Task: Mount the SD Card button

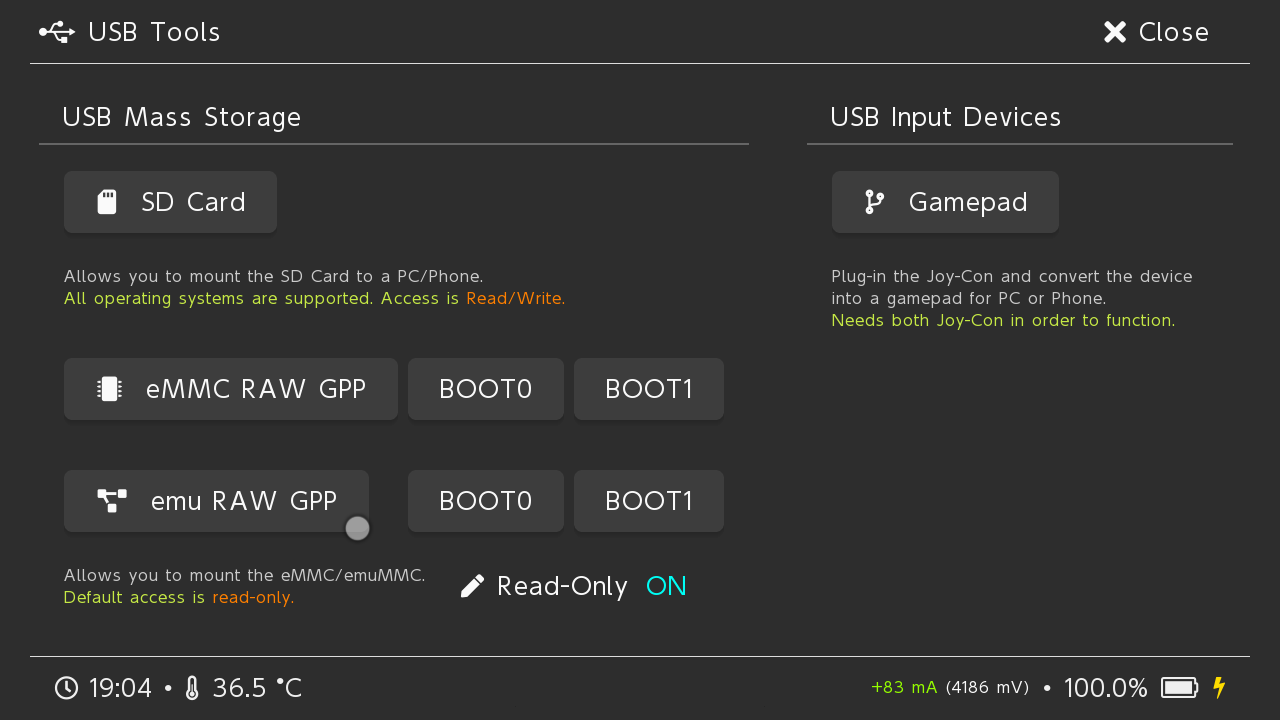Action: click(x=170, y=202)
